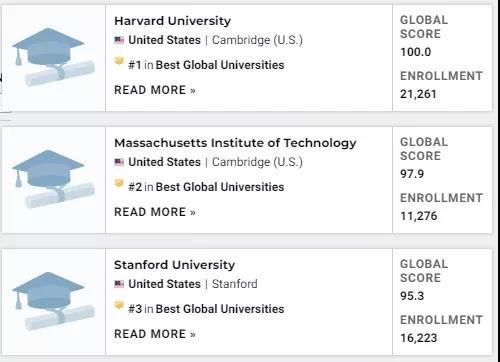
Task: Select #2 in Best Global Universities link
Action: tap(206, 187)
